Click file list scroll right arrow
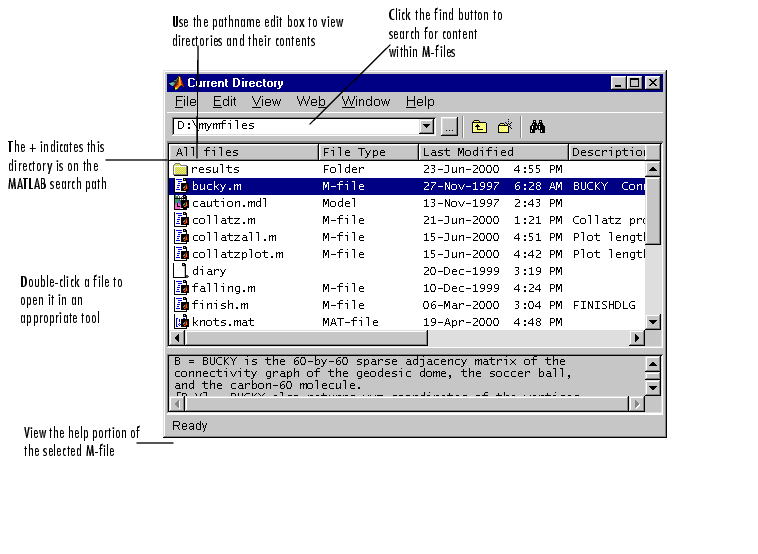The image size is (758, 554). pos(637,338)
